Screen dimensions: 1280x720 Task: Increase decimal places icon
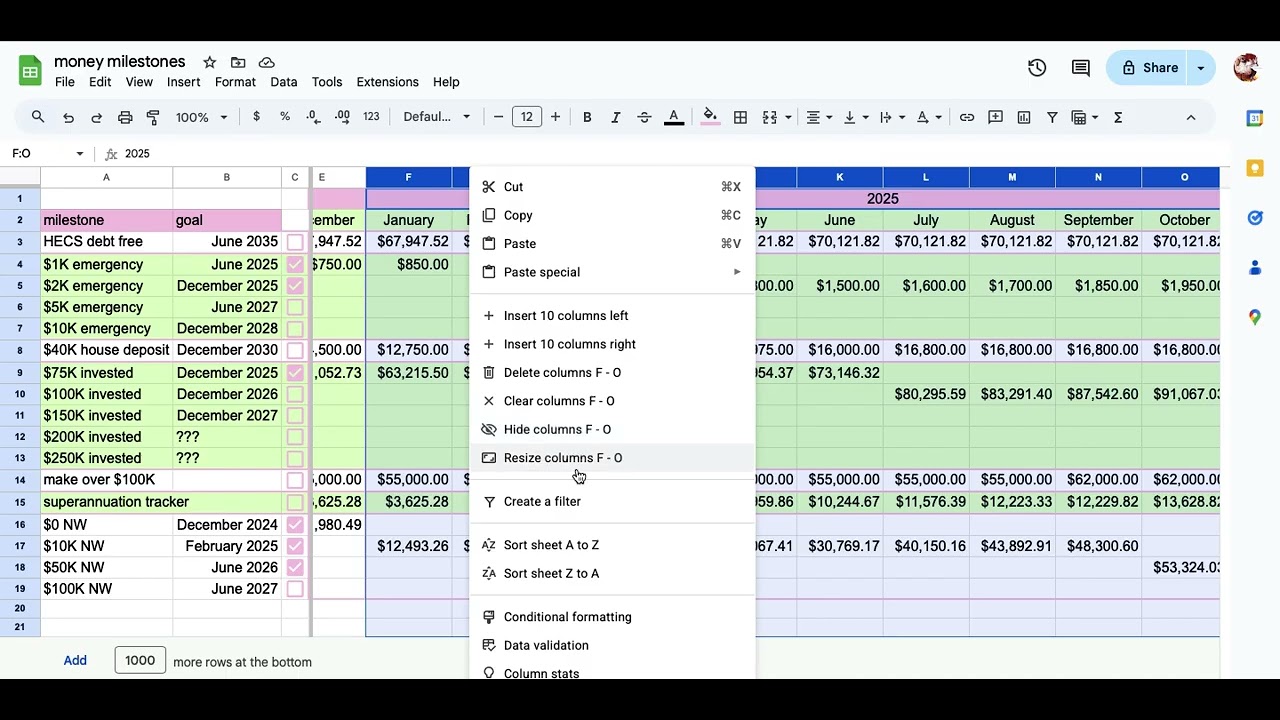tap(342, 117)
